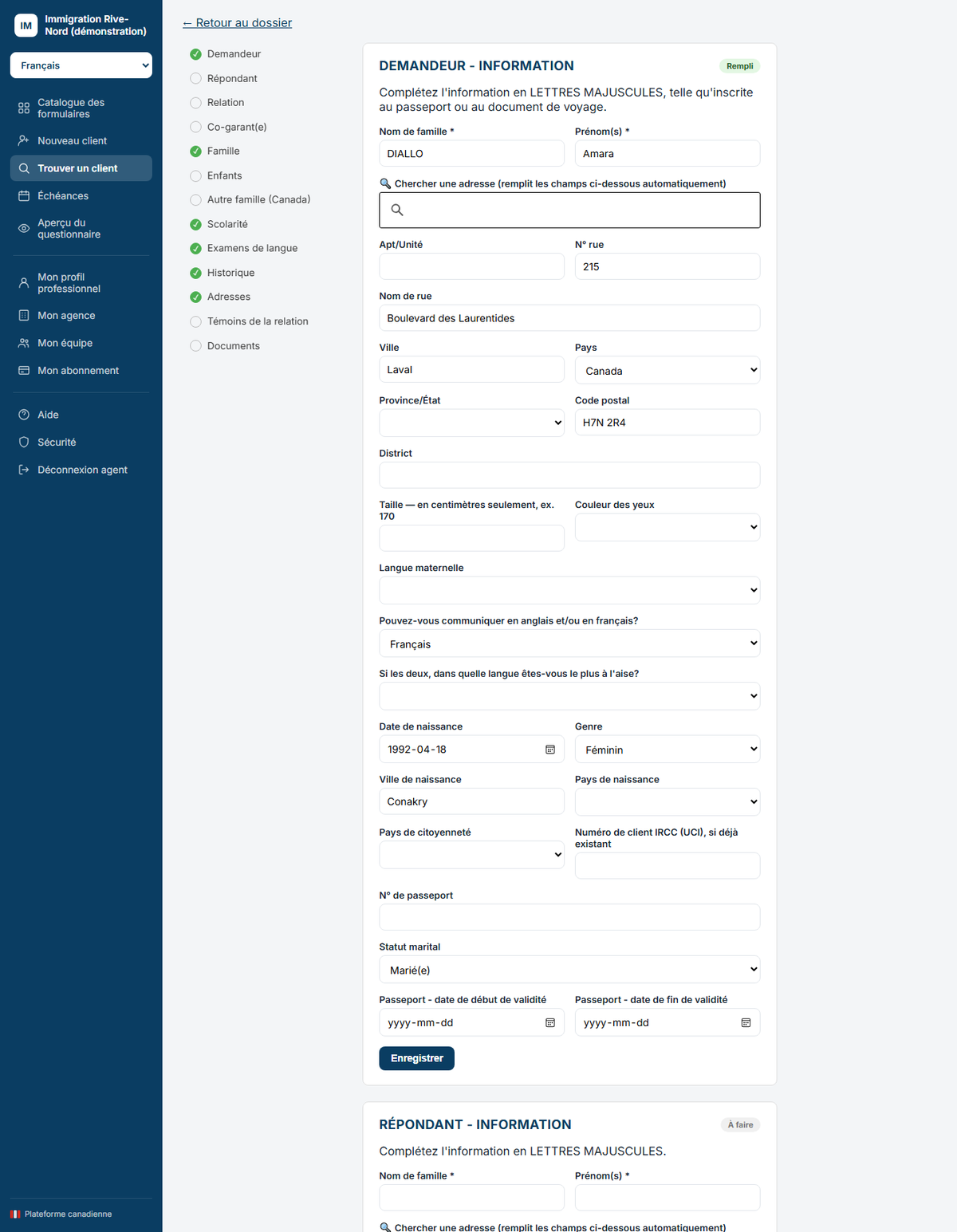Image resolution: width=957 pixels, height=1232 pixels.
Task: Click the Ville de naissance field Conakry
Action: click(x=471, y=801)
